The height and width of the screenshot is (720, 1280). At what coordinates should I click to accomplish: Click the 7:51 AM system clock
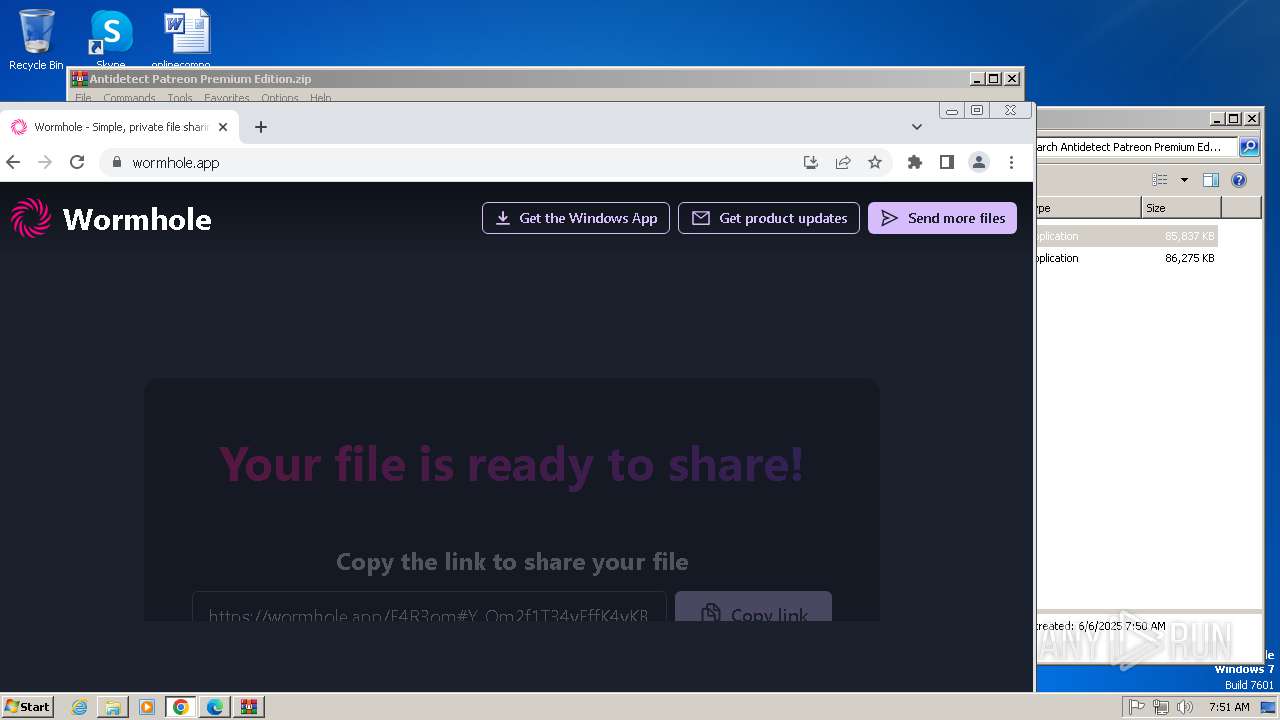(1229, 707)
